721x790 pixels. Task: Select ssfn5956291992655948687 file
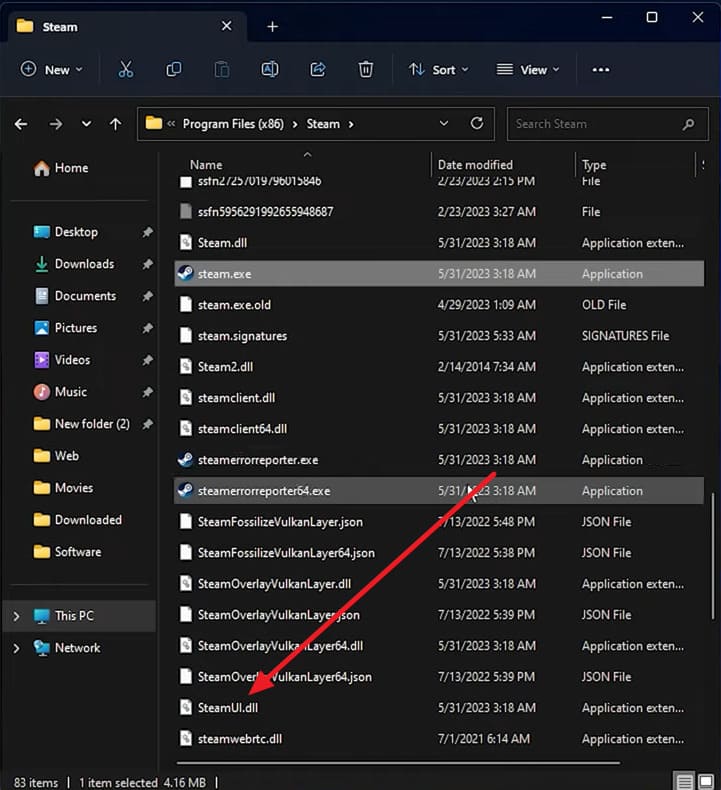[439, 212]
